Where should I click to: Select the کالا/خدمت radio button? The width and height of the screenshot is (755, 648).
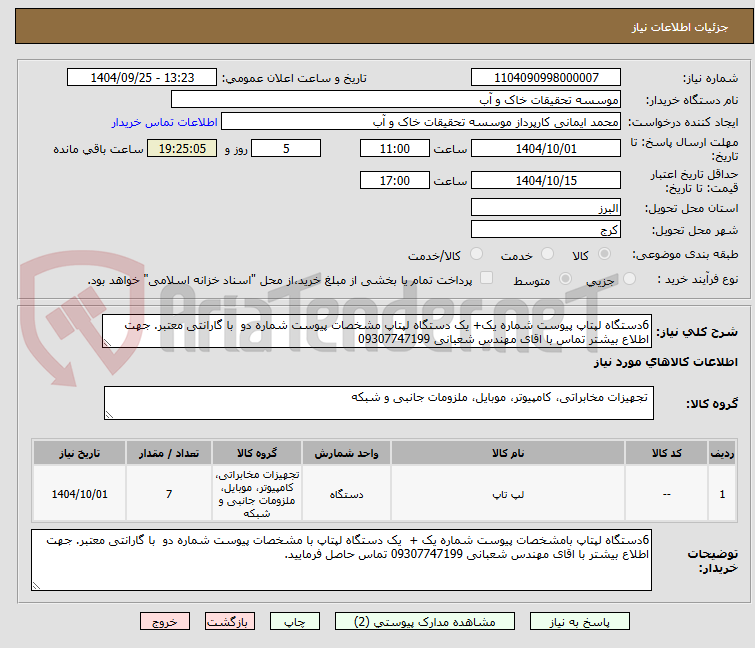click(x=476, y=254)
